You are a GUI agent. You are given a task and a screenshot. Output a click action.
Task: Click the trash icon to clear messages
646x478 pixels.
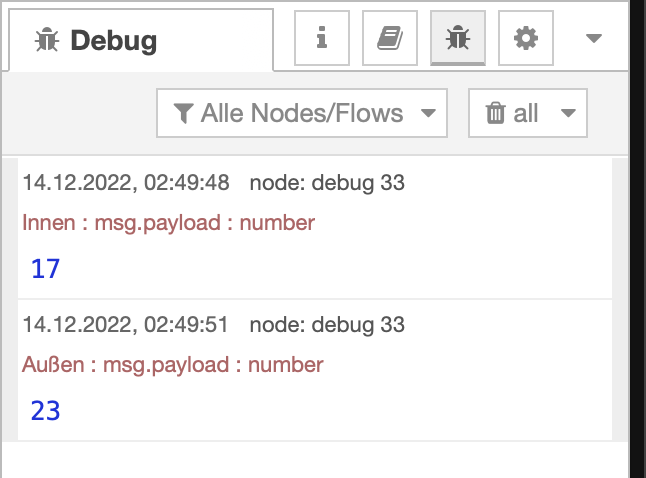[496, 113]
